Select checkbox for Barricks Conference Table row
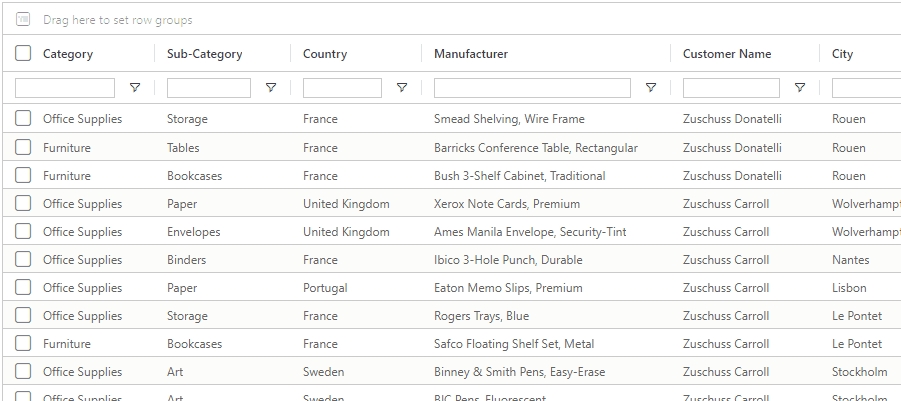901x401 pixels. point(23,147)
